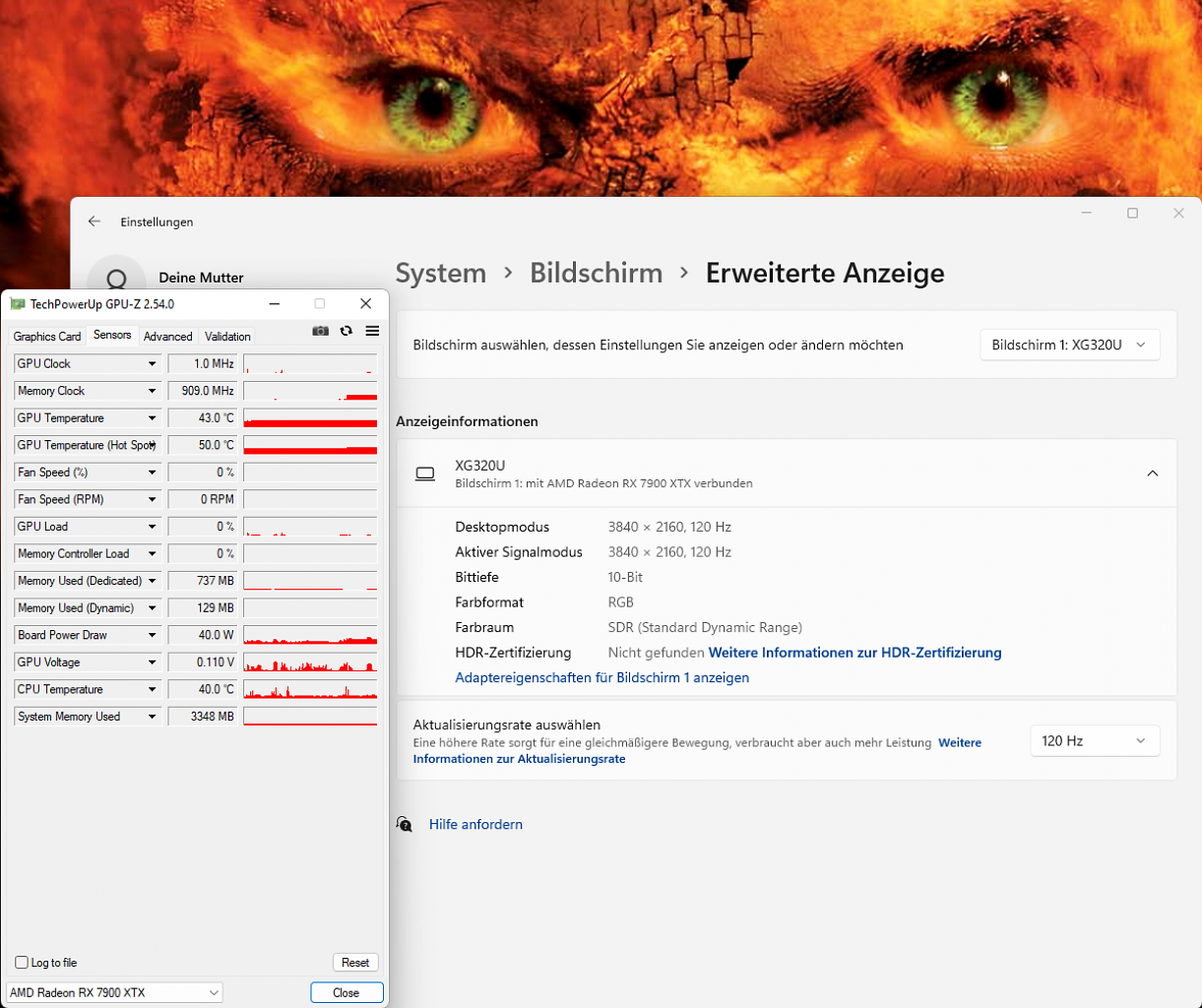Open the System Memory Used dropdown
This screenshot has width=1202, height=1008.
point(153,717)
